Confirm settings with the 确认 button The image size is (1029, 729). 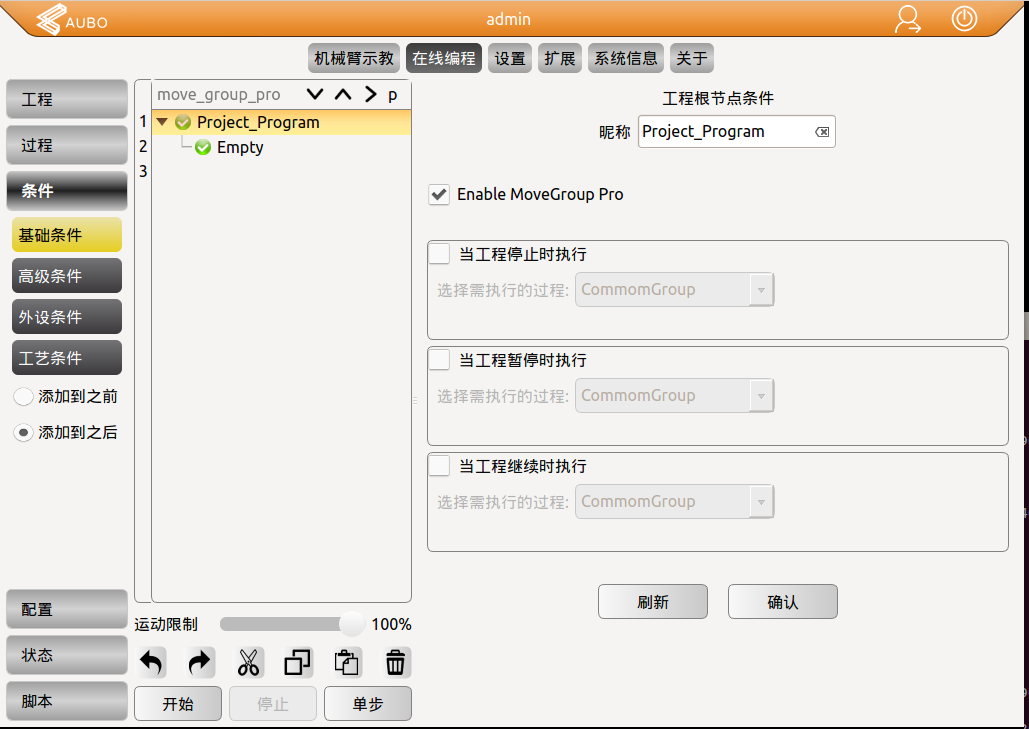pos(782,601)
